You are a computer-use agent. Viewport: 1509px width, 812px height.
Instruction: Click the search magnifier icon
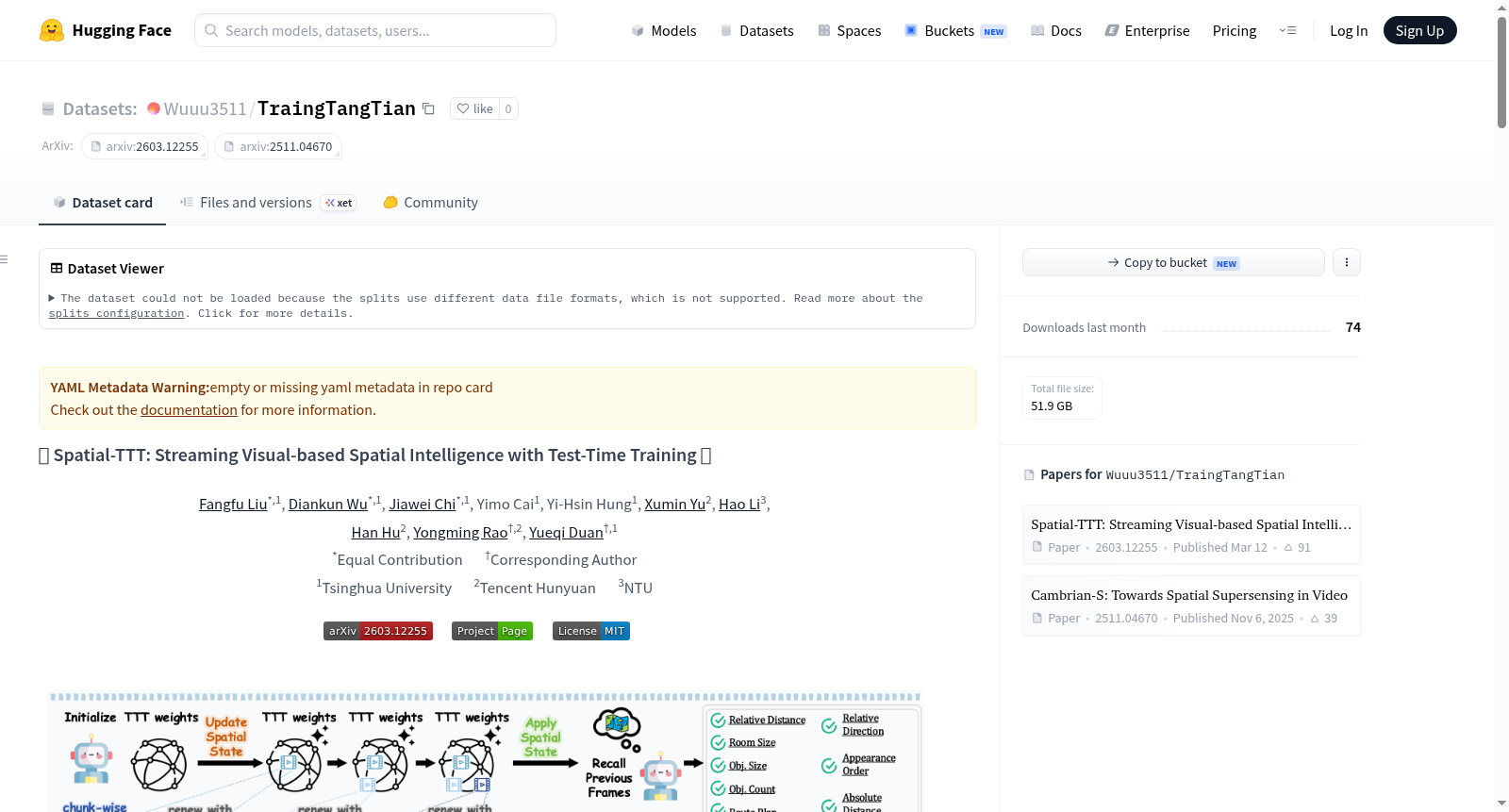click(211, 30)
